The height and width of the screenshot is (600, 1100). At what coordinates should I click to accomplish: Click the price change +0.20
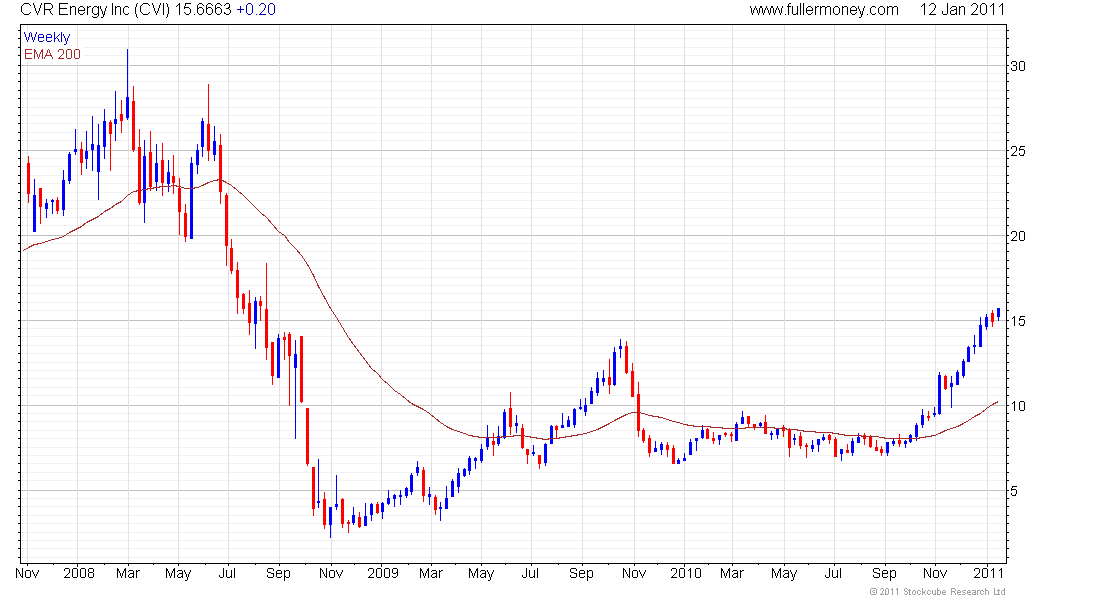click(255, 10)
